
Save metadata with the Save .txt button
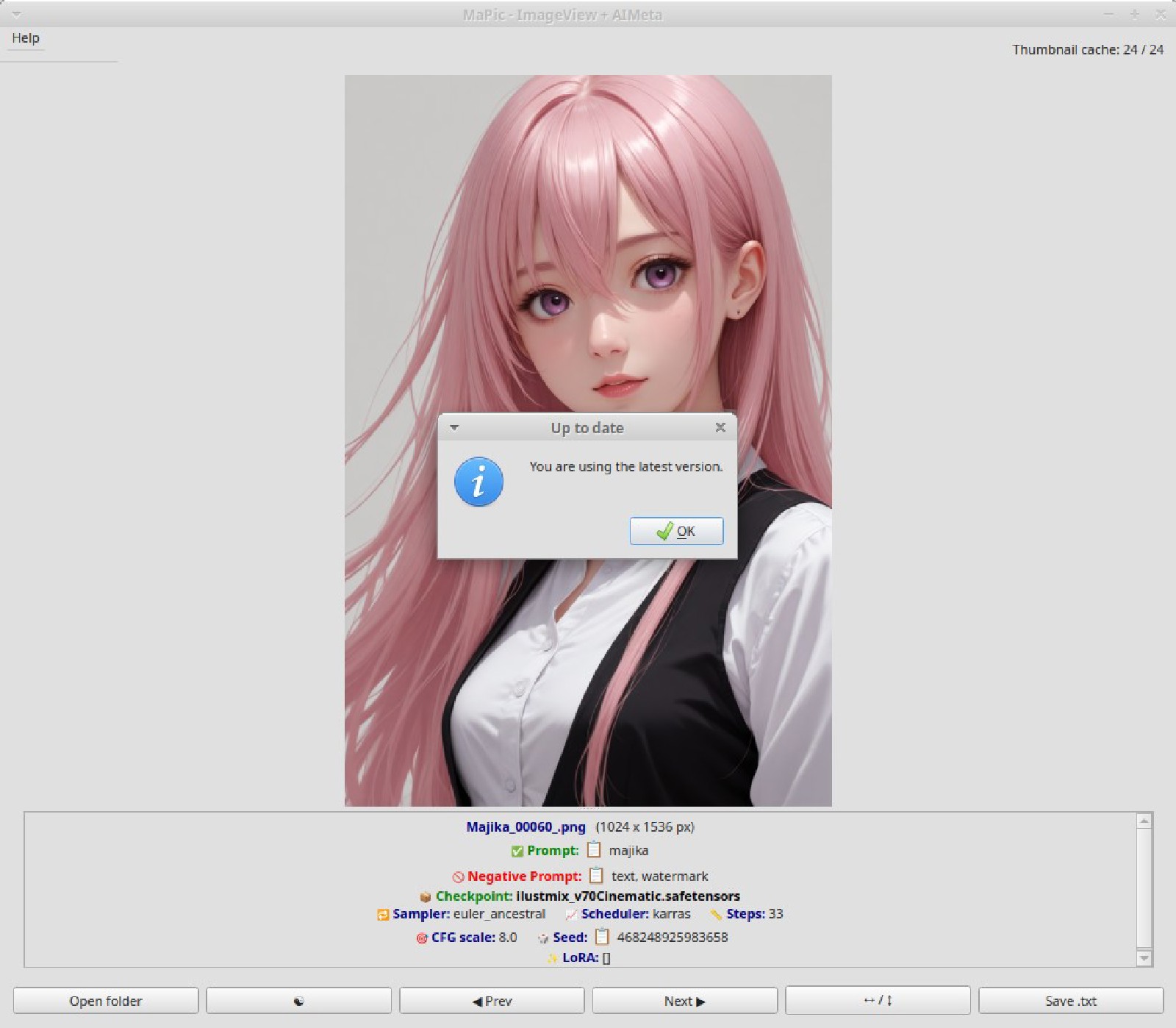pos(1070,1000)
